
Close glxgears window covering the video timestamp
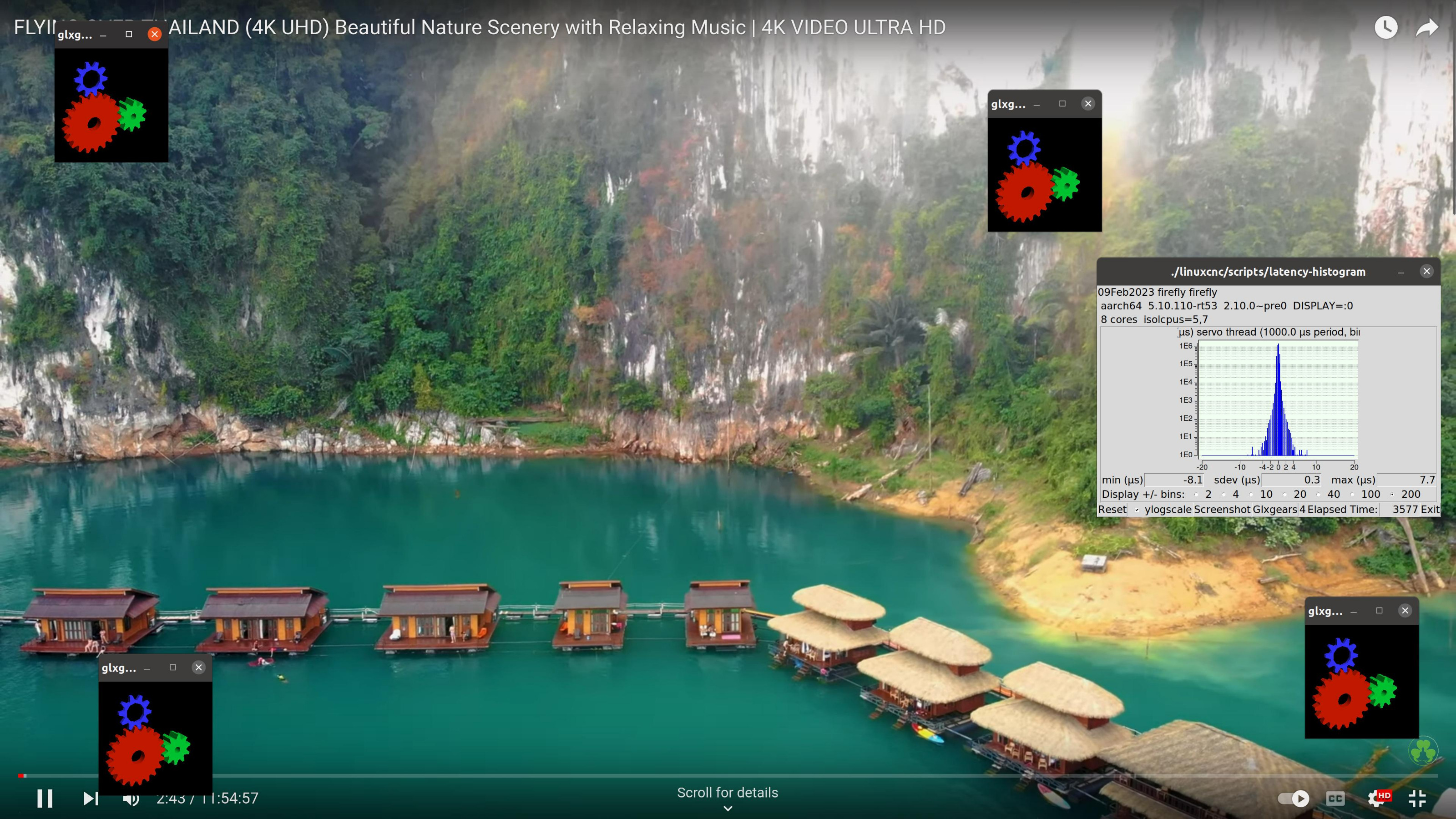pos(198,667)
